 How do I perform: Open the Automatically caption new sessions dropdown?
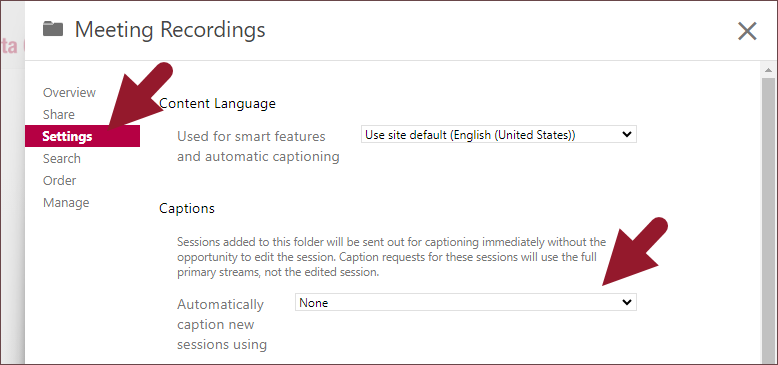click(x=466, y=302)
